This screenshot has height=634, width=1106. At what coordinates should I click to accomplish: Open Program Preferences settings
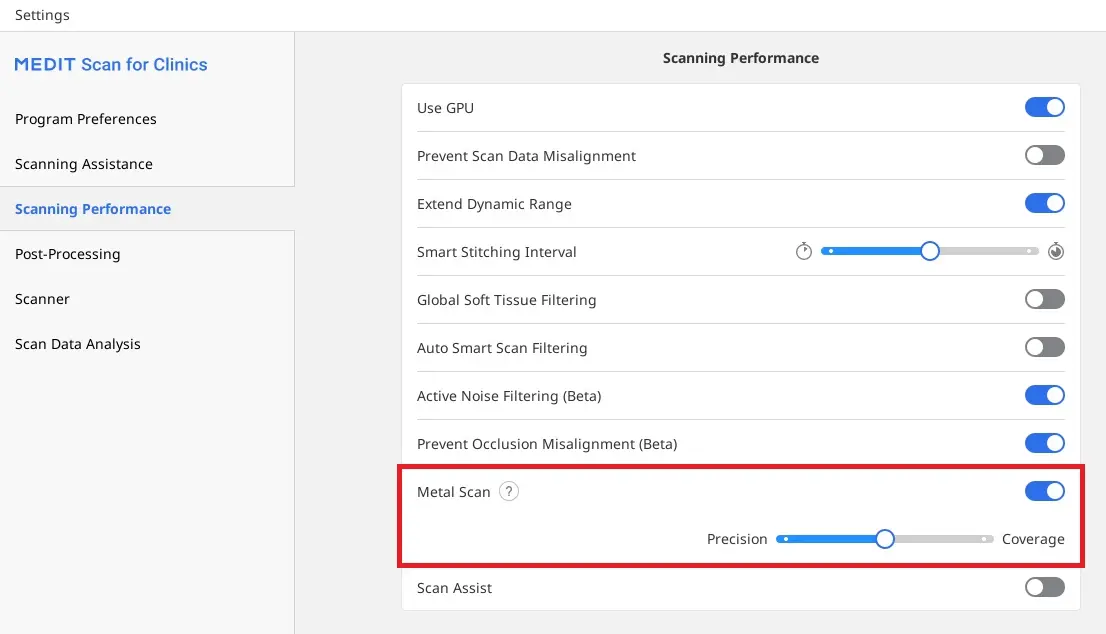click(x=86, y=119)
